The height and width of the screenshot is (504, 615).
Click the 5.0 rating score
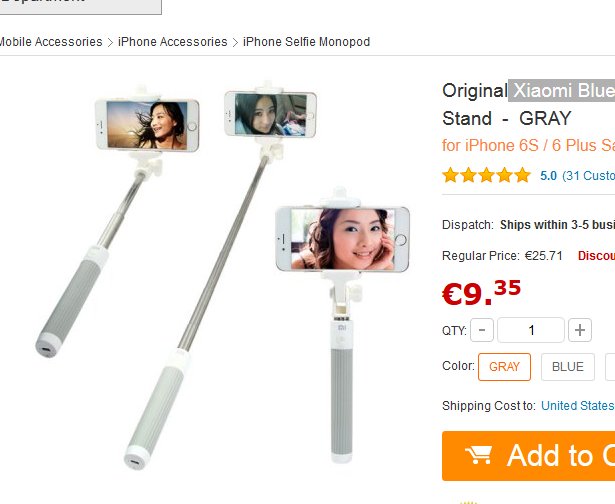[x=548, y=175]
